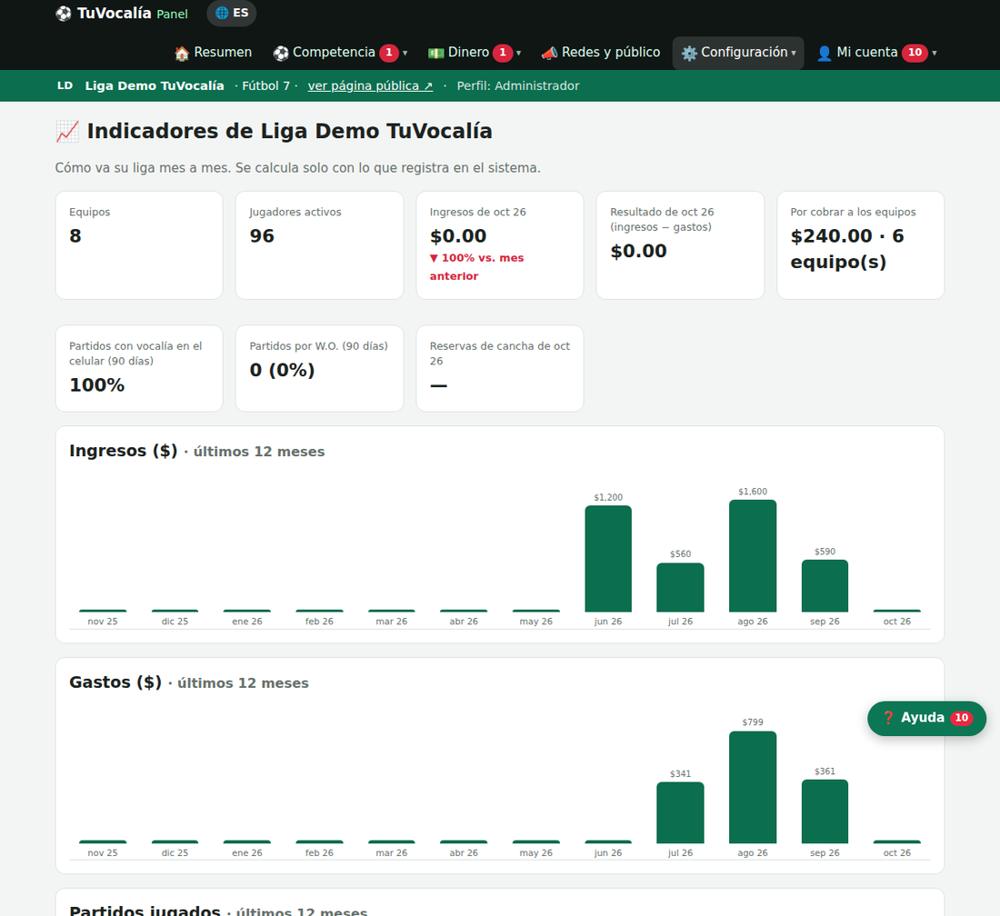The image size is (1000, 916).
Task: Click the '100% vs. mes anterior' indicator
Action: coord(476,267)
